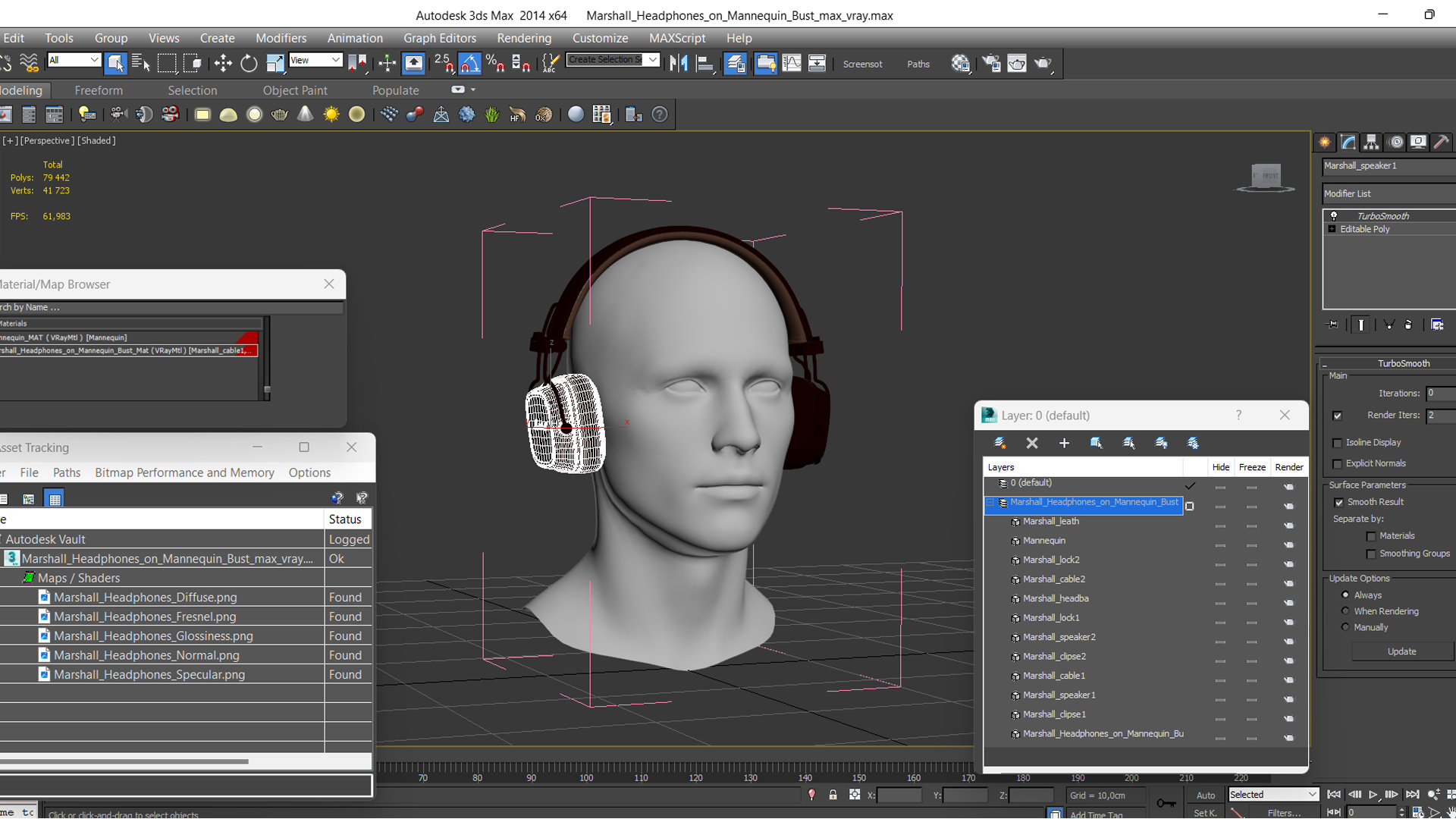Switch to the Freeform ribbon tab

99,90
